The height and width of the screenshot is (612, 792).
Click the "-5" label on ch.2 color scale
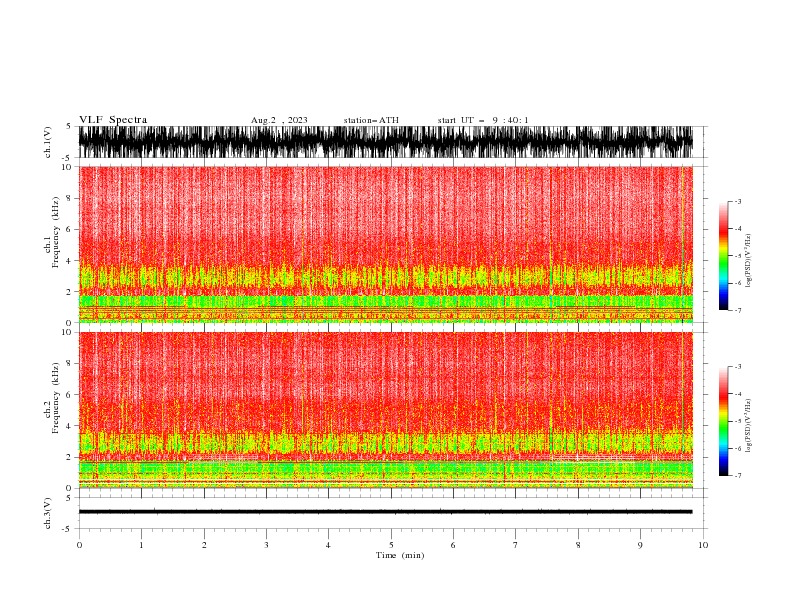coord(738,421)
